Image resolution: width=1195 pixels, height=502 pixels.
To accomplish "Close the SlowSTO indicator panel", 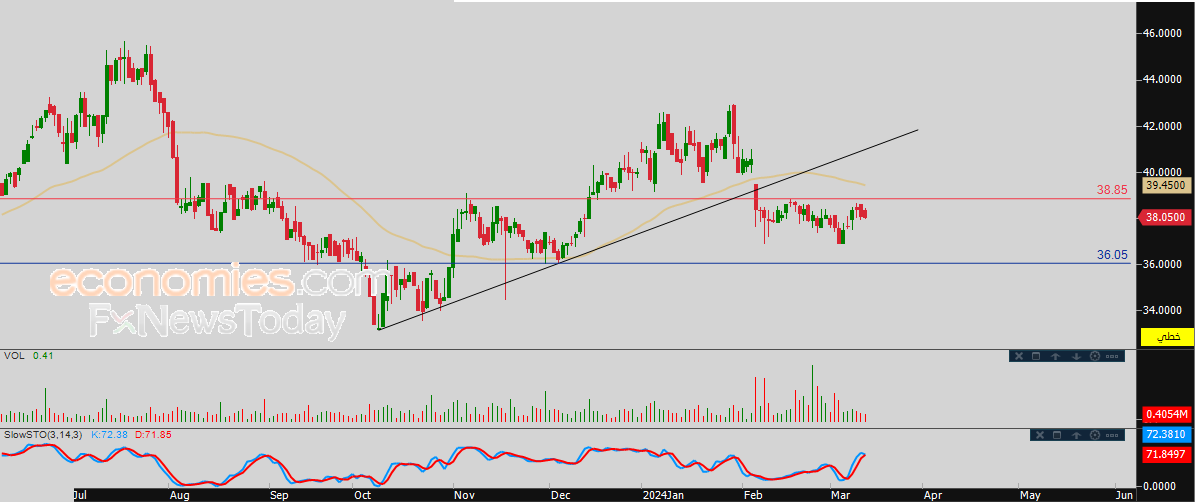I will pos(1040,435).
